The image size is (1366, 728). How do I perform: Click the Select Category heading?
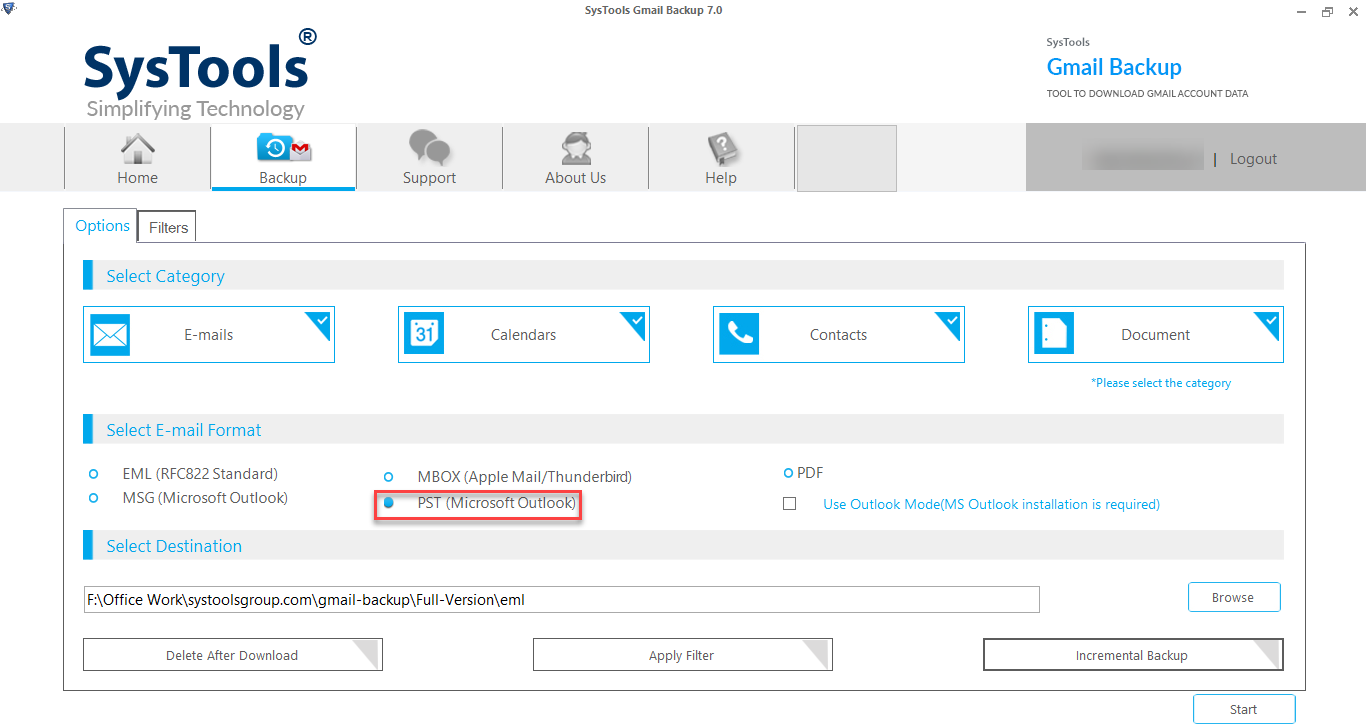tap(166, 276)
